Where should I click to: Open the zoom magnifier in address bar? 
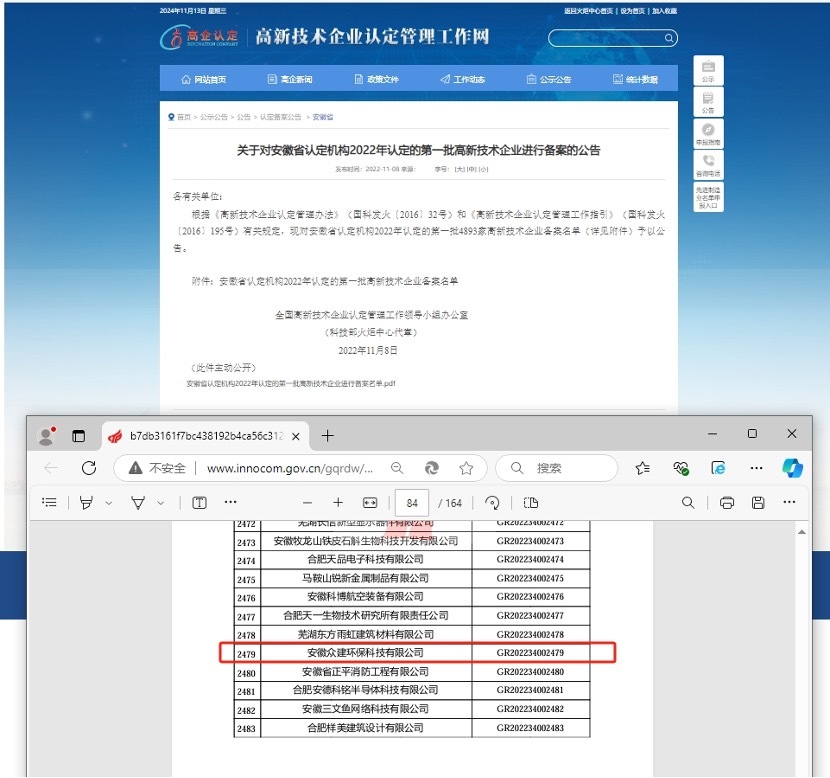[x=397, y=468]
